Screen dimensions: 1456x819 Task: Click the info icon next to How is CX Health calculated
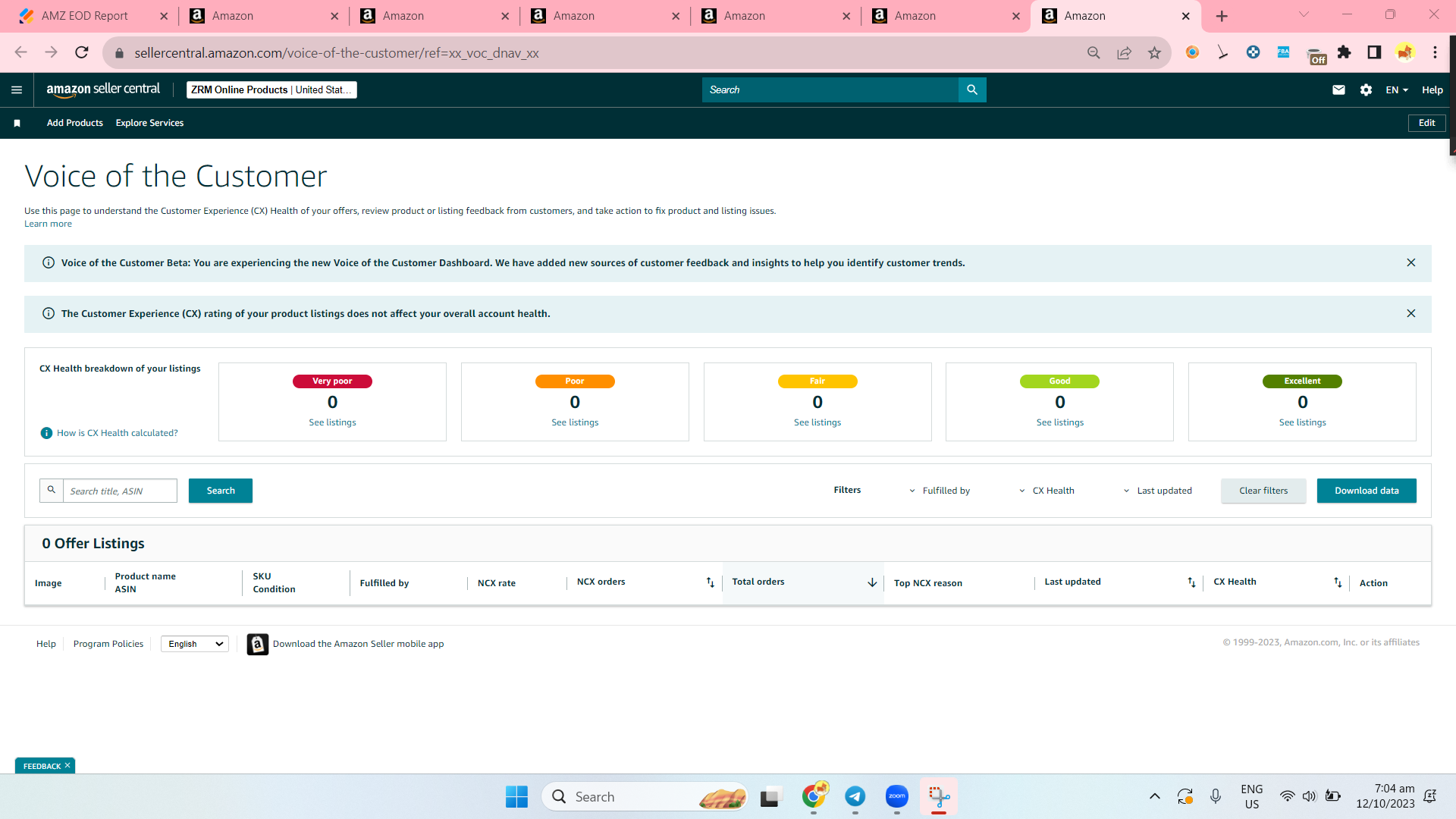point(46,433)
